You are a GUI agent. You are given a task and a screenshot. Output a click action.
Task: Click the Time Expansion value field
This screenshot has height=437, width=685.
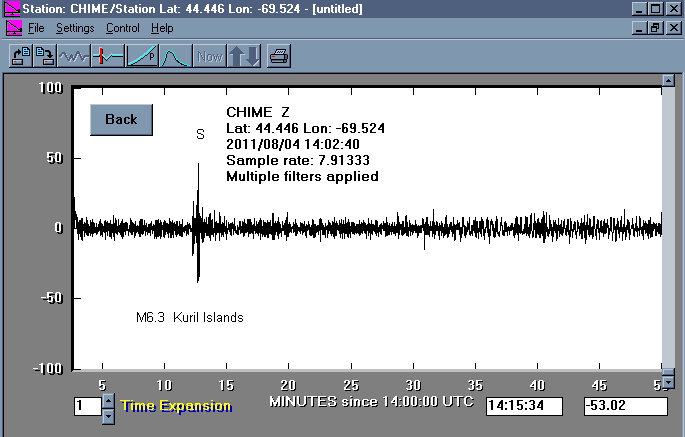[87, 406]
